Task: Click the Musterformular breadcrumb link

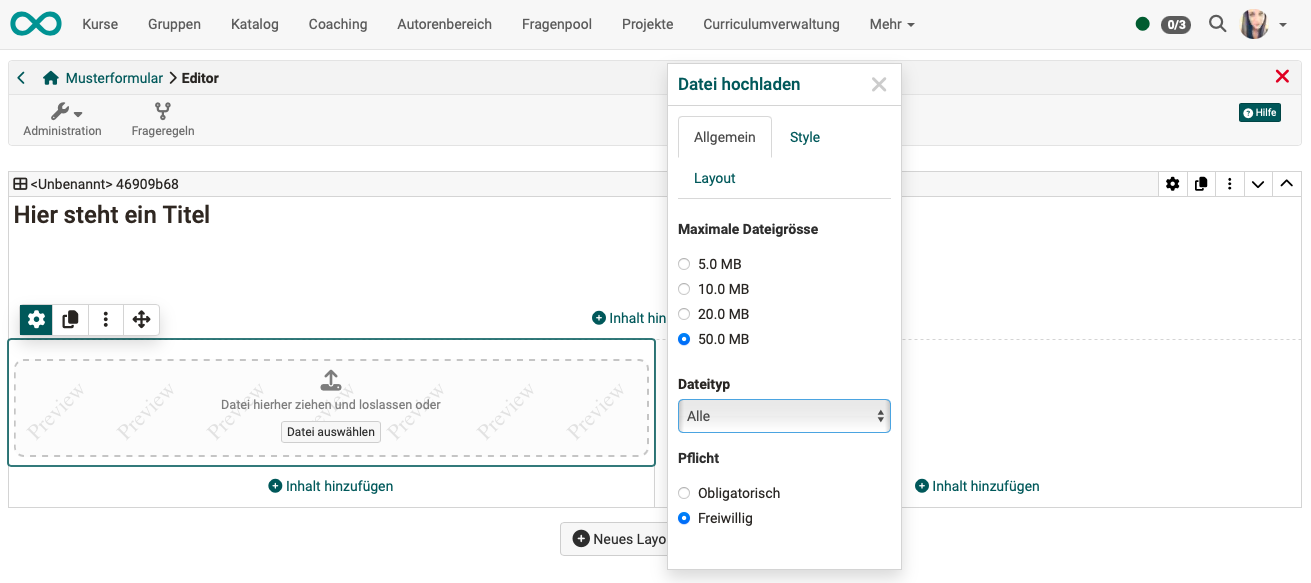Action: pos(114,78)
